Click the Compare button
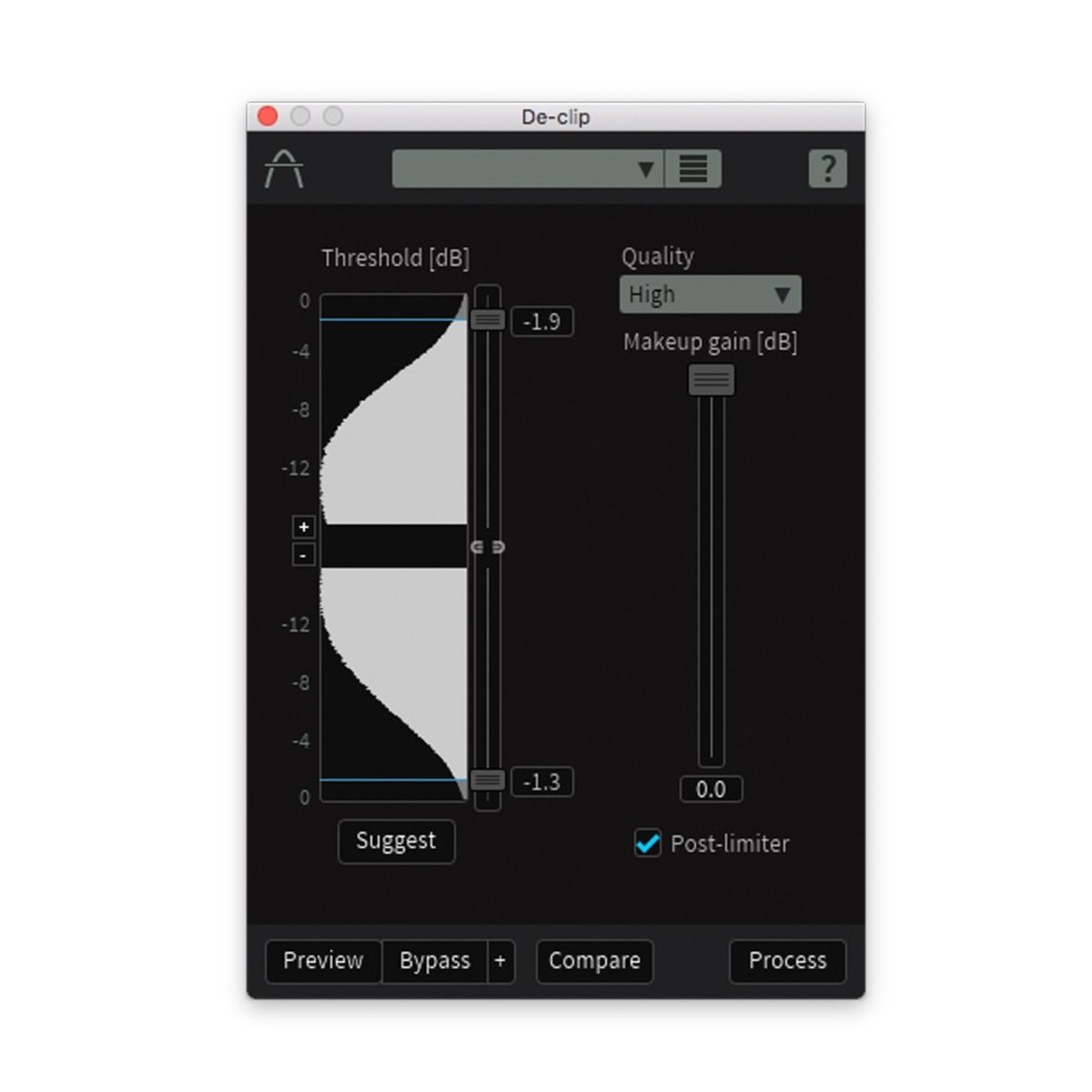 coord(594,961)
